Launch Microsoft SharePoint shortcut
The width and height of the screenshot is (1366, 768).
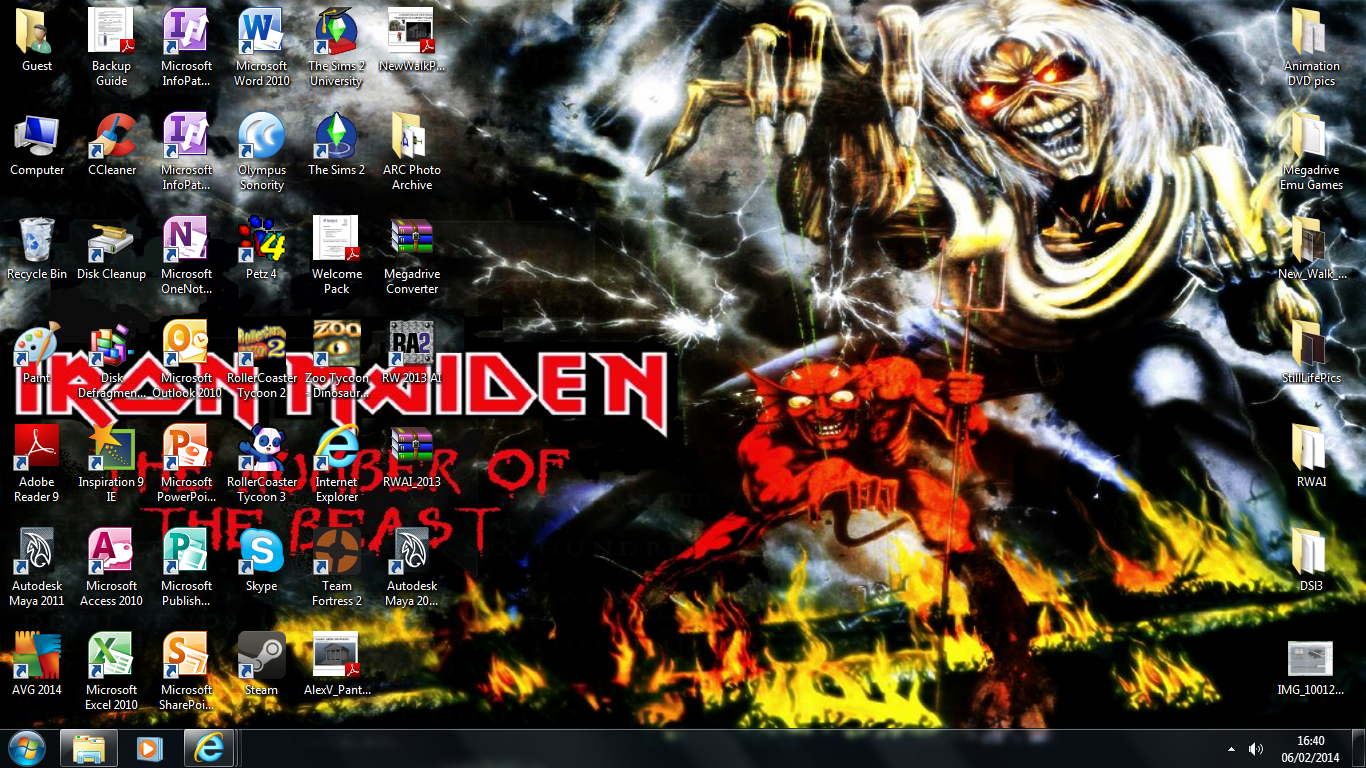tap(187, 673)
